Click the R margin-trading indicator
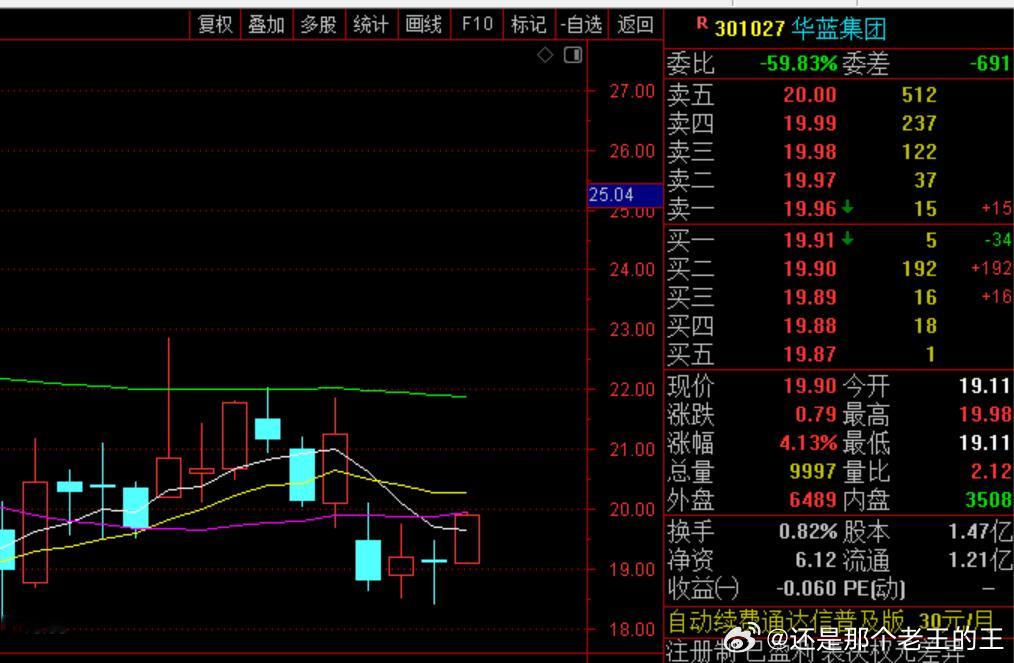This screenshot has height=663, width=1014. click(x=702, y=24)
